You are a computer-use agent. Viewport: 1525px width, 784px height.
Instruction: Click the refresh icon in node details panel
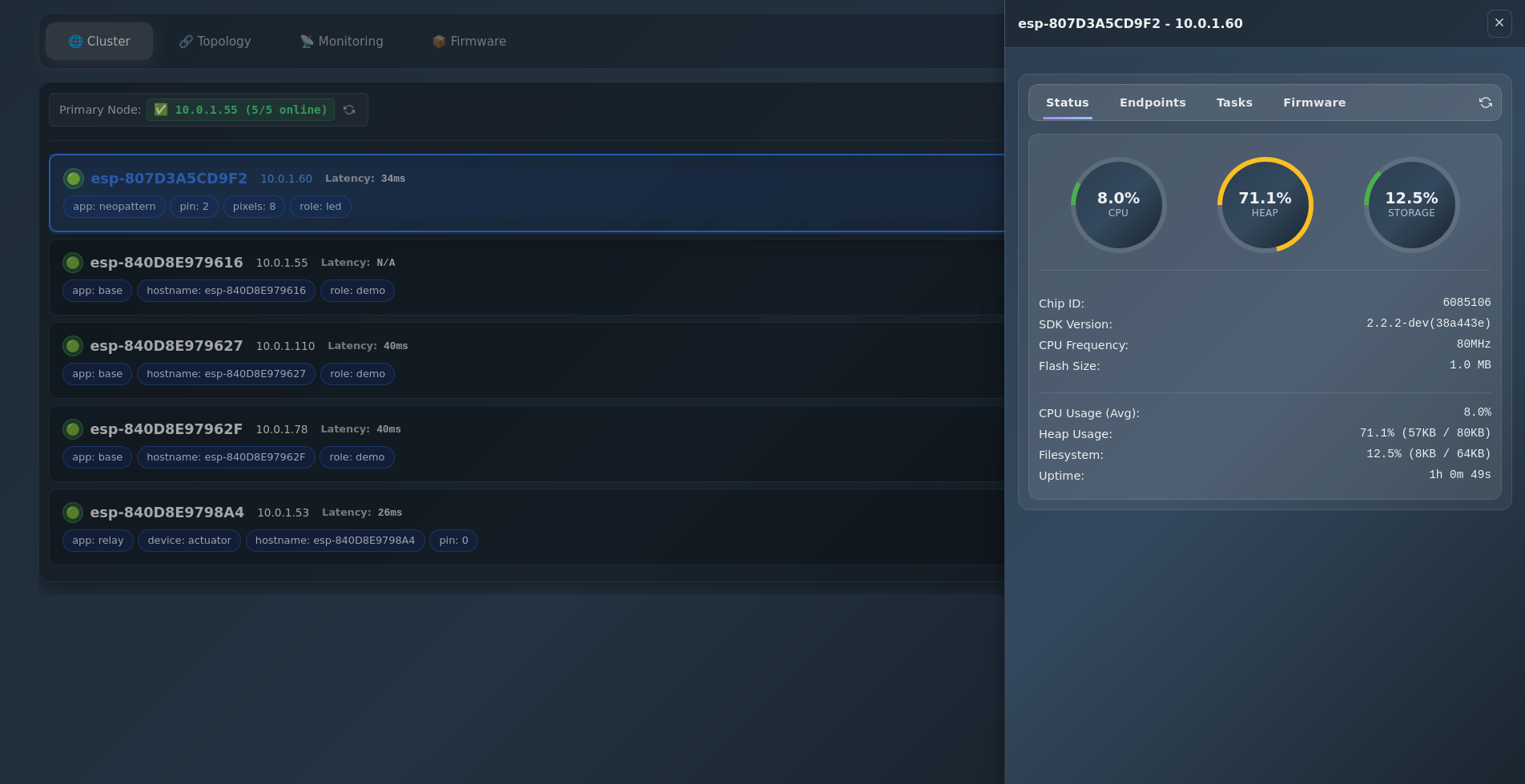point(1485,103)
